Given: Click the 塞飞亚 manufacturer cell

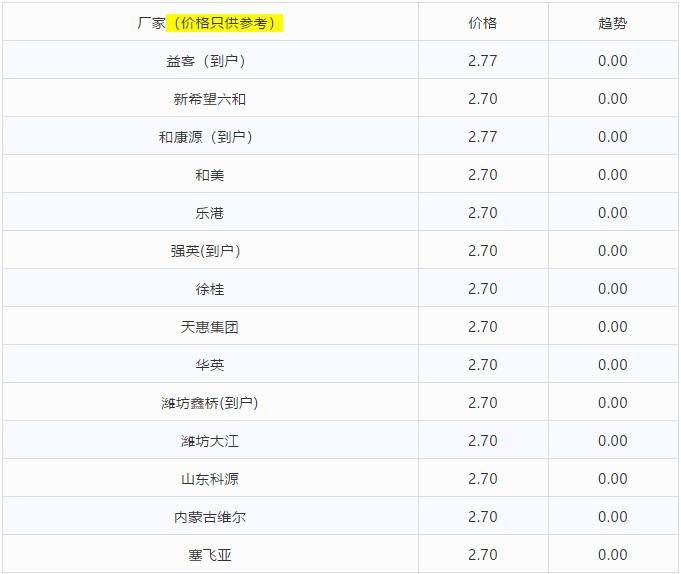Looking at the screenshot, I should (x=210, y=555).
